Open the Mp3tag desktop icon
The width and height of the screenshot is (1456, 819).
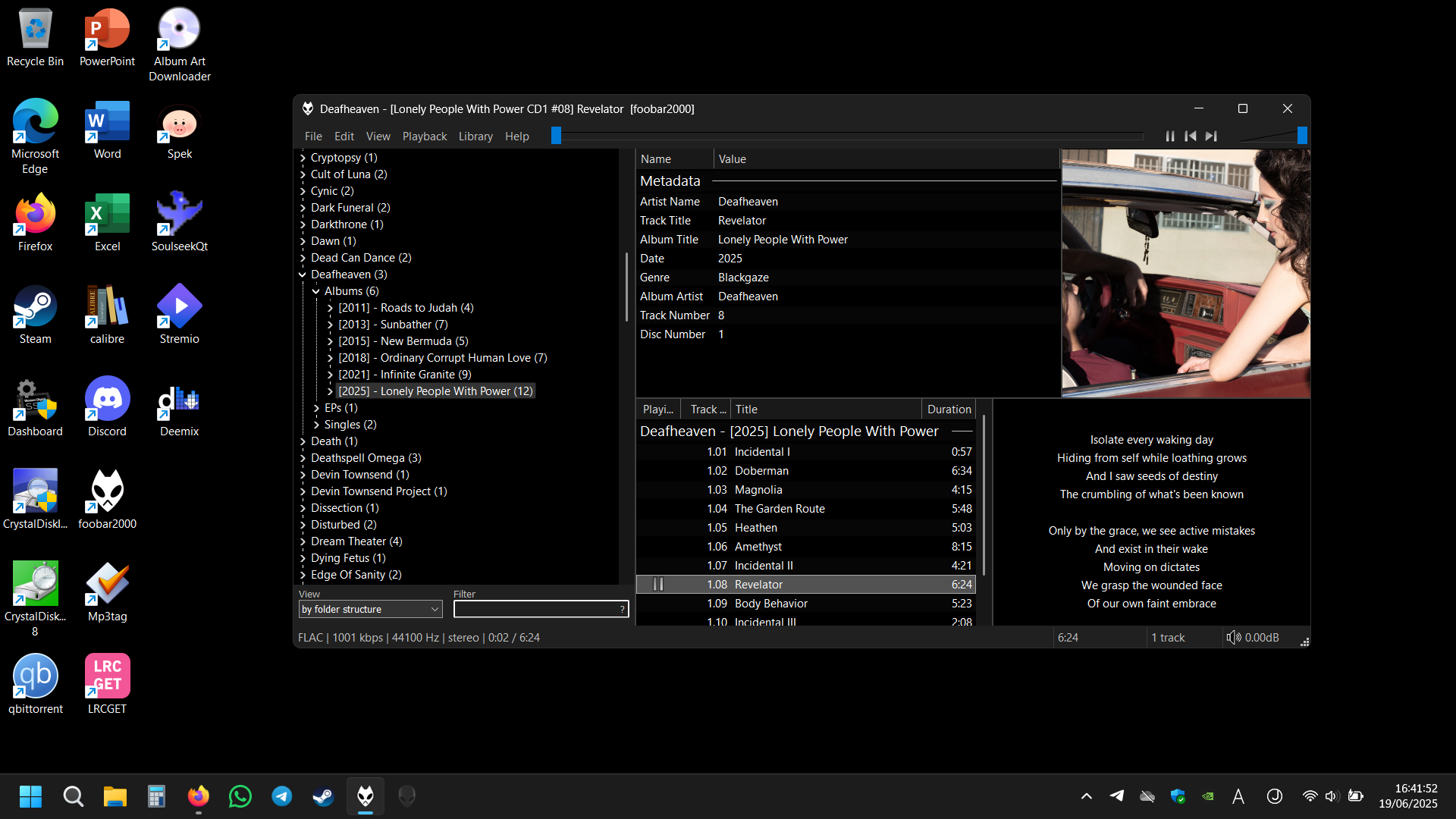[108, 591]
